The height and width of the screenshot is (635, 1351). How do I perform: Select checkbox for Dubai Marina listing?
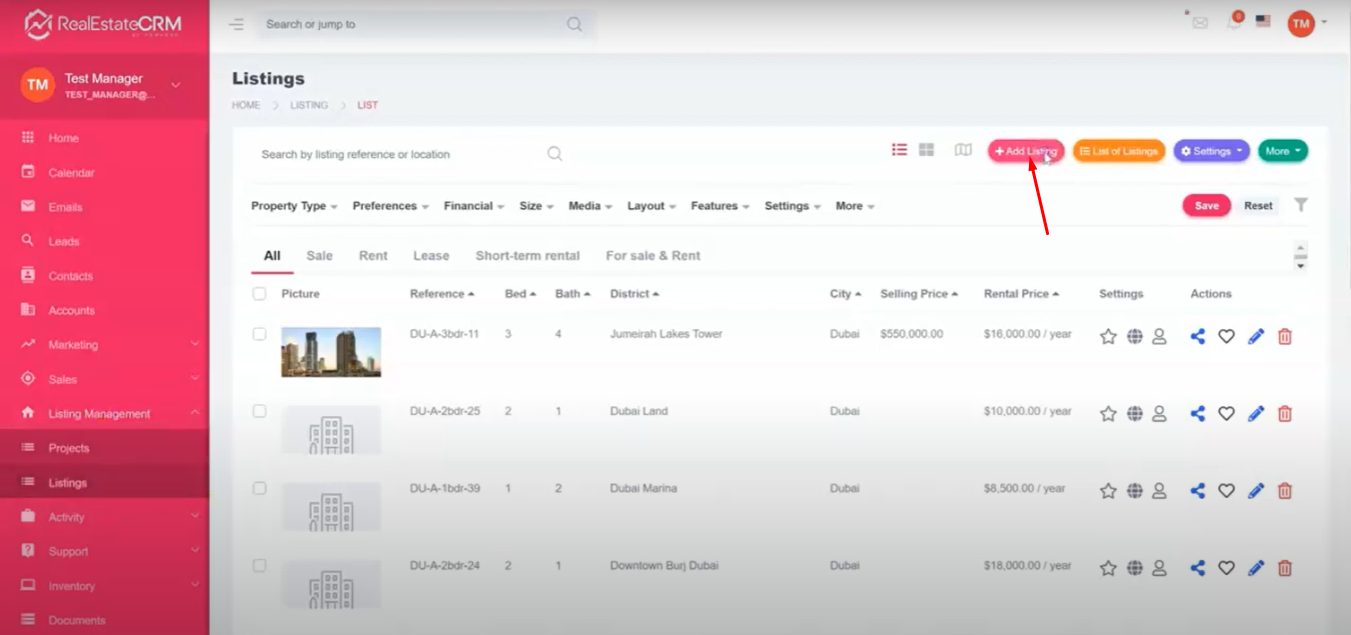click(260, 488)
